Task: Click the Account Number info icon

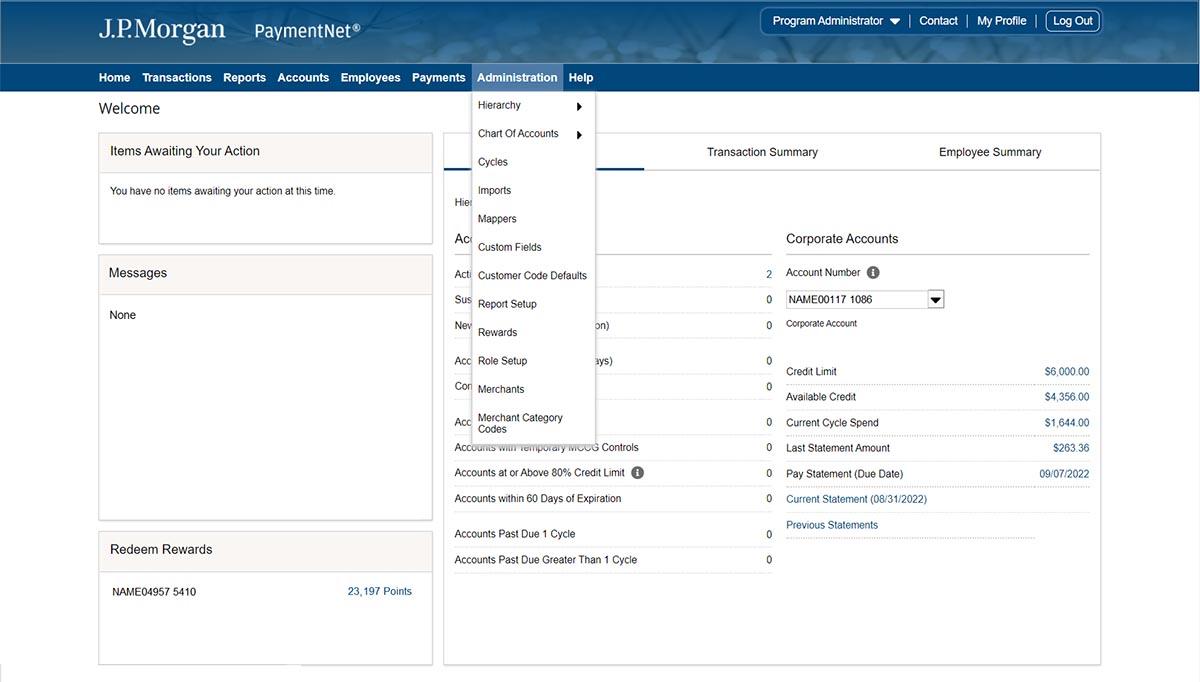Action: [873, 273]
